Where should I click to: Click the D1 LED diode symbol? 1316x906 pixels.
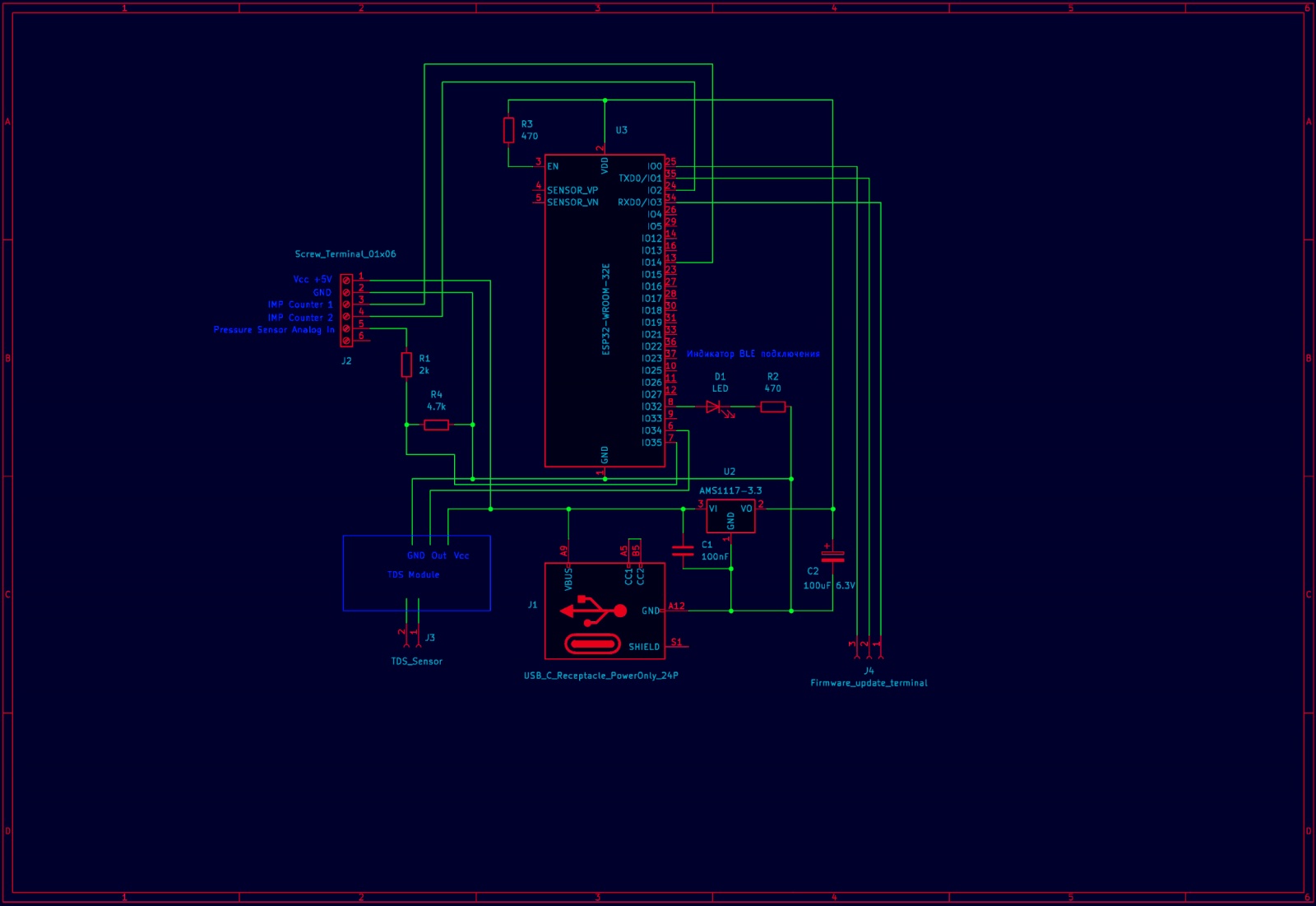click(715, 407)
